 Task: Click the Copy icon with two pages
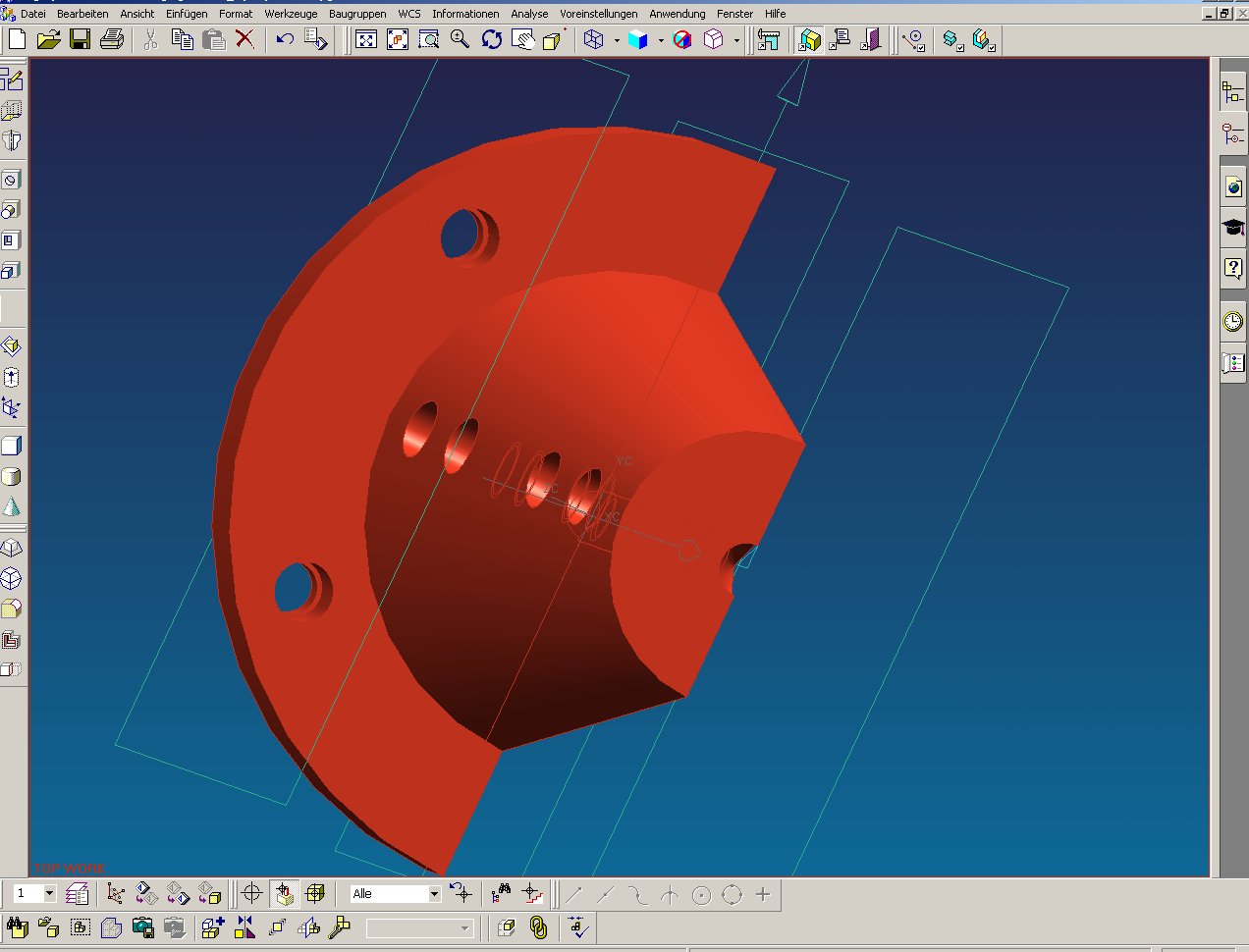tap(182, 39)
